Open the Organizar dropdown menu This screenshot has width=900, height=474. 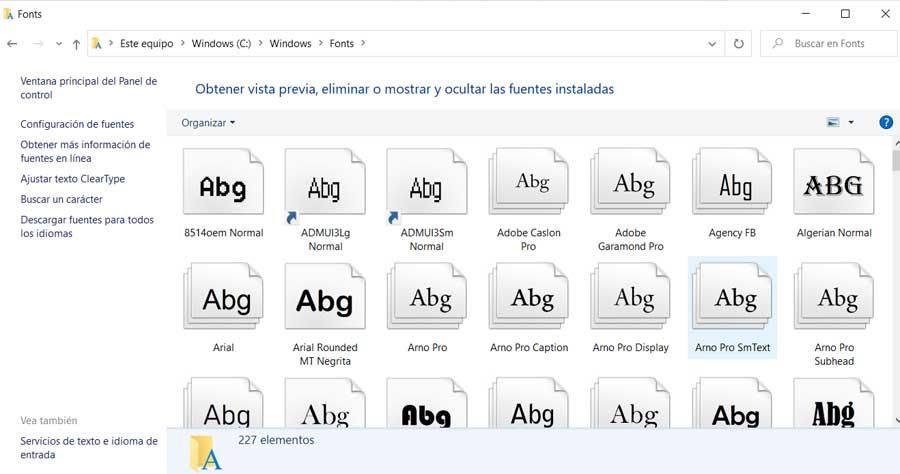pos(208,123)
